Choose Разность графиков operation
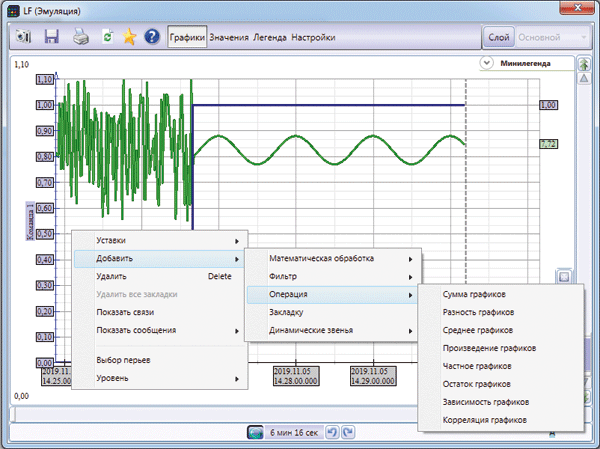Image resolution: width=600 pixels, height=449 pixels. tap(501, 312)
